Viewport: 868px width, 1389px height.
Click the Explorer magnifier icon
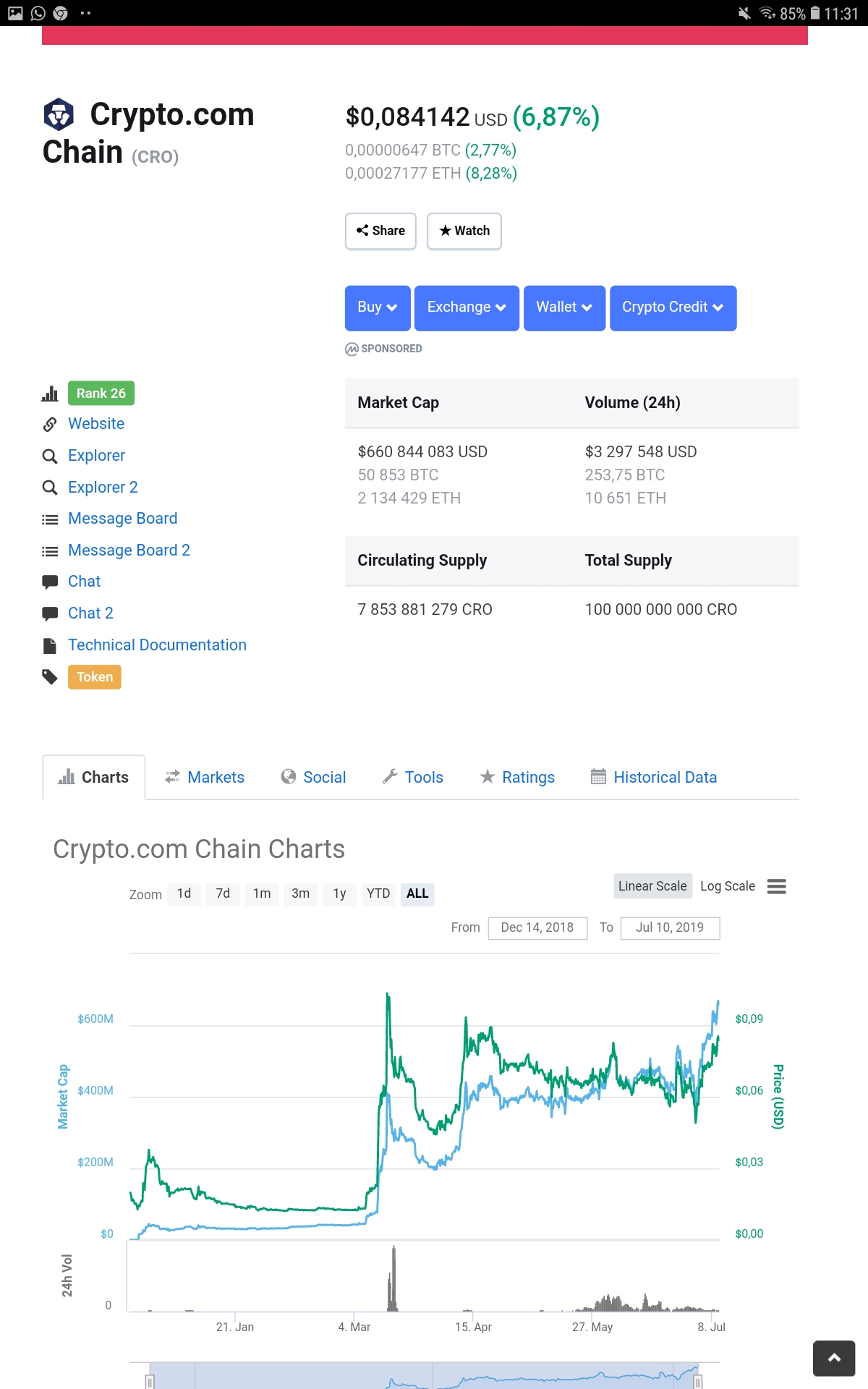click(x=50, y=456)
